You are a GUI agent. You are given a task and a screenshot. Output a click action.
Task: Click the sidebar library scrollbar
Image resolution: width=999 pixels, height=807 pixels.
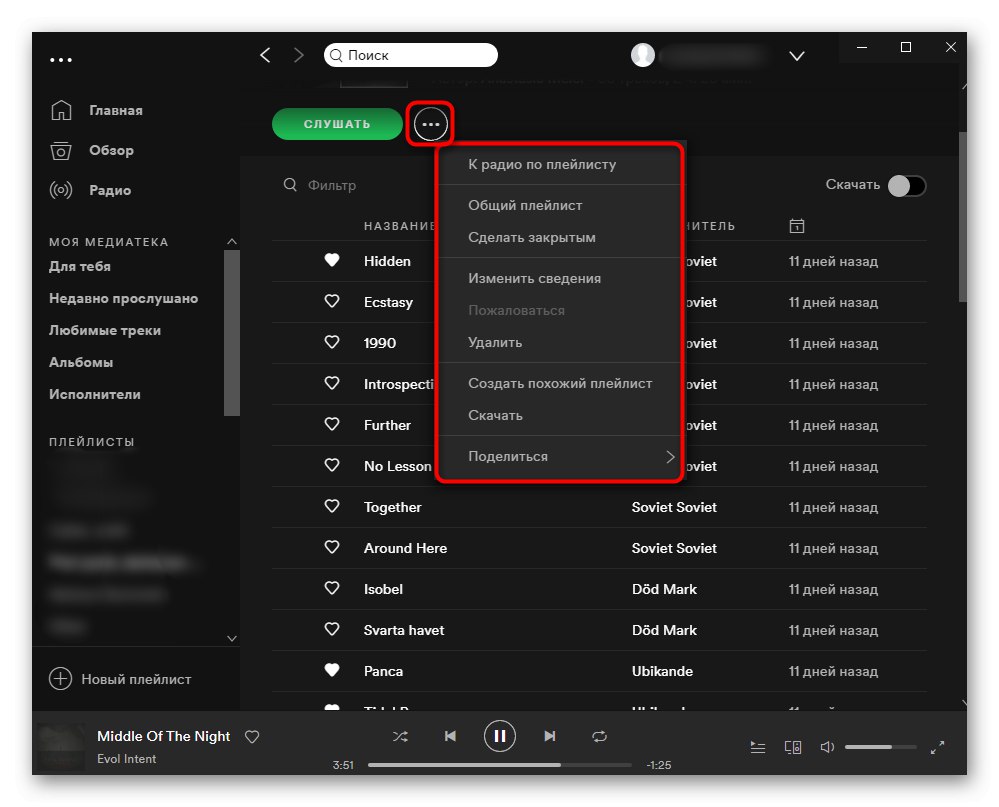pos(232,333)
